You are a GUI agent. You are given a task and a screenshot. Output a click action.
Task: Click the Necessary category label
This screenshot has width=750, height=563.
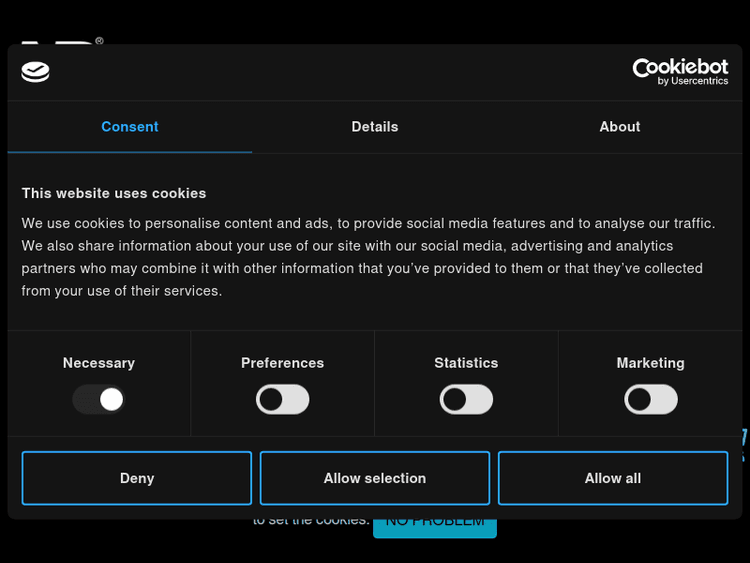pos(99,363)
